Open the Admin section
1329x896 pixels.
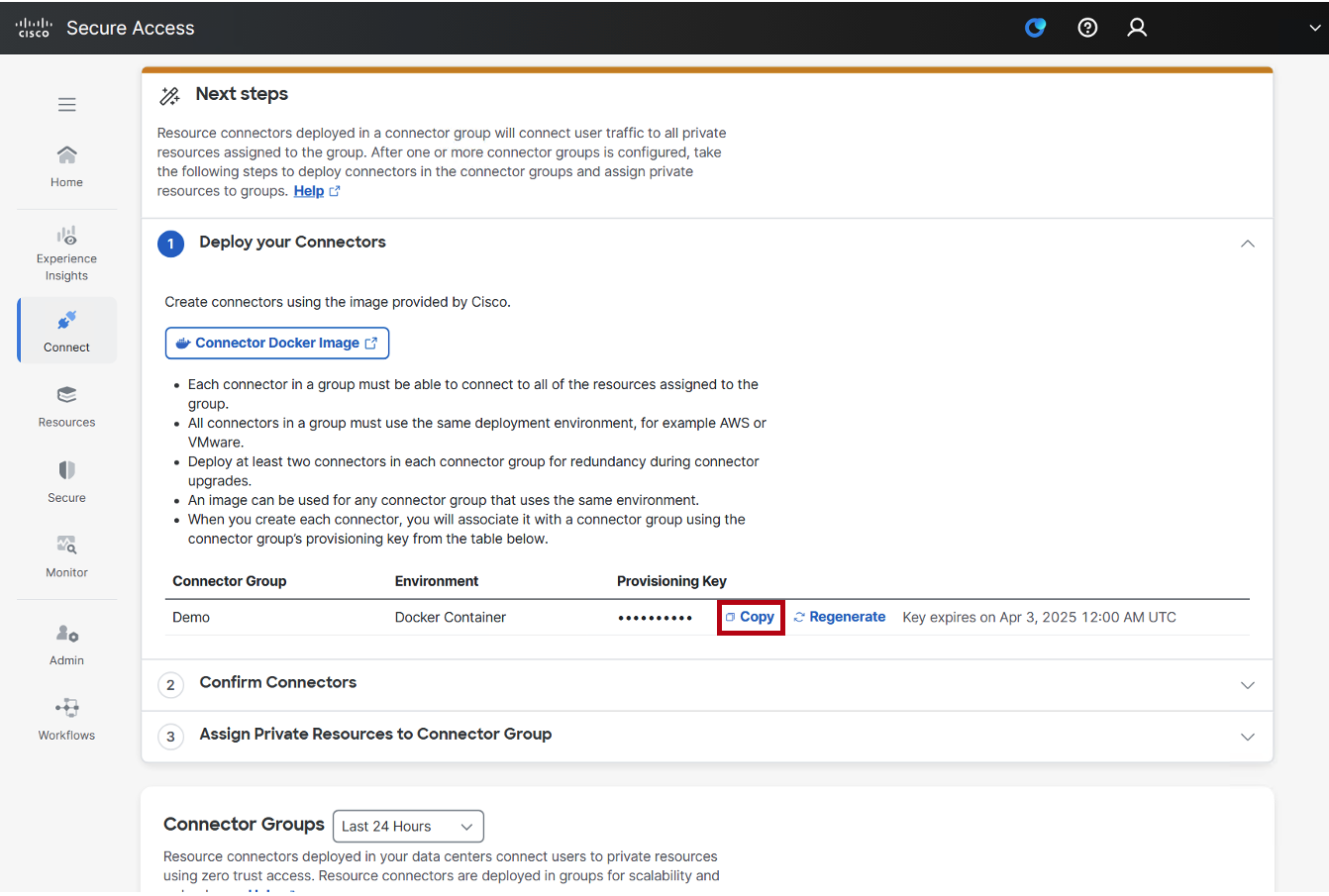coord(66,644)
